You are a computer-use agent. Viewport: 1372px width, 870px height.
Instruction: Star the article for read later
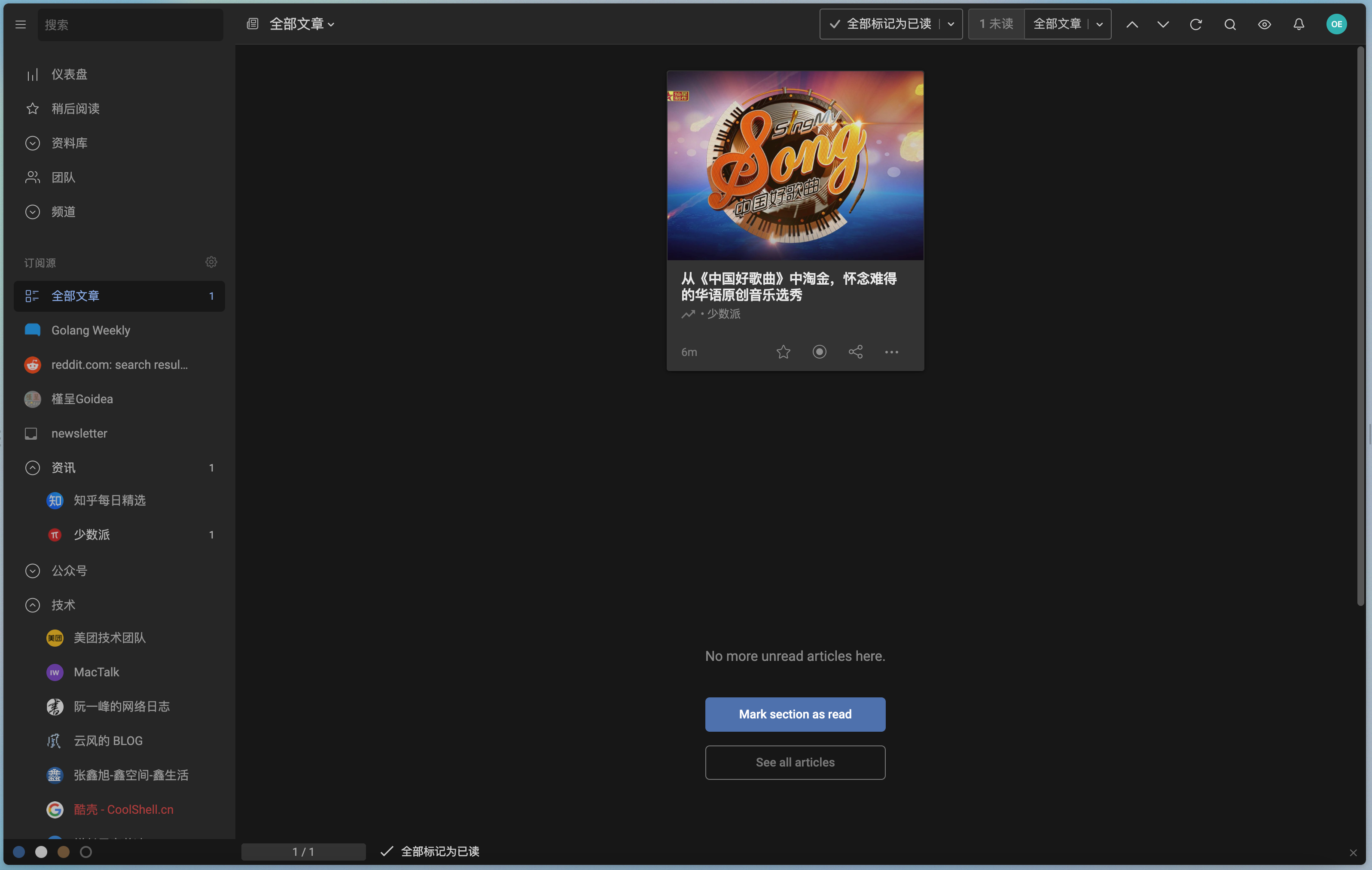click(x=784, y=352)
